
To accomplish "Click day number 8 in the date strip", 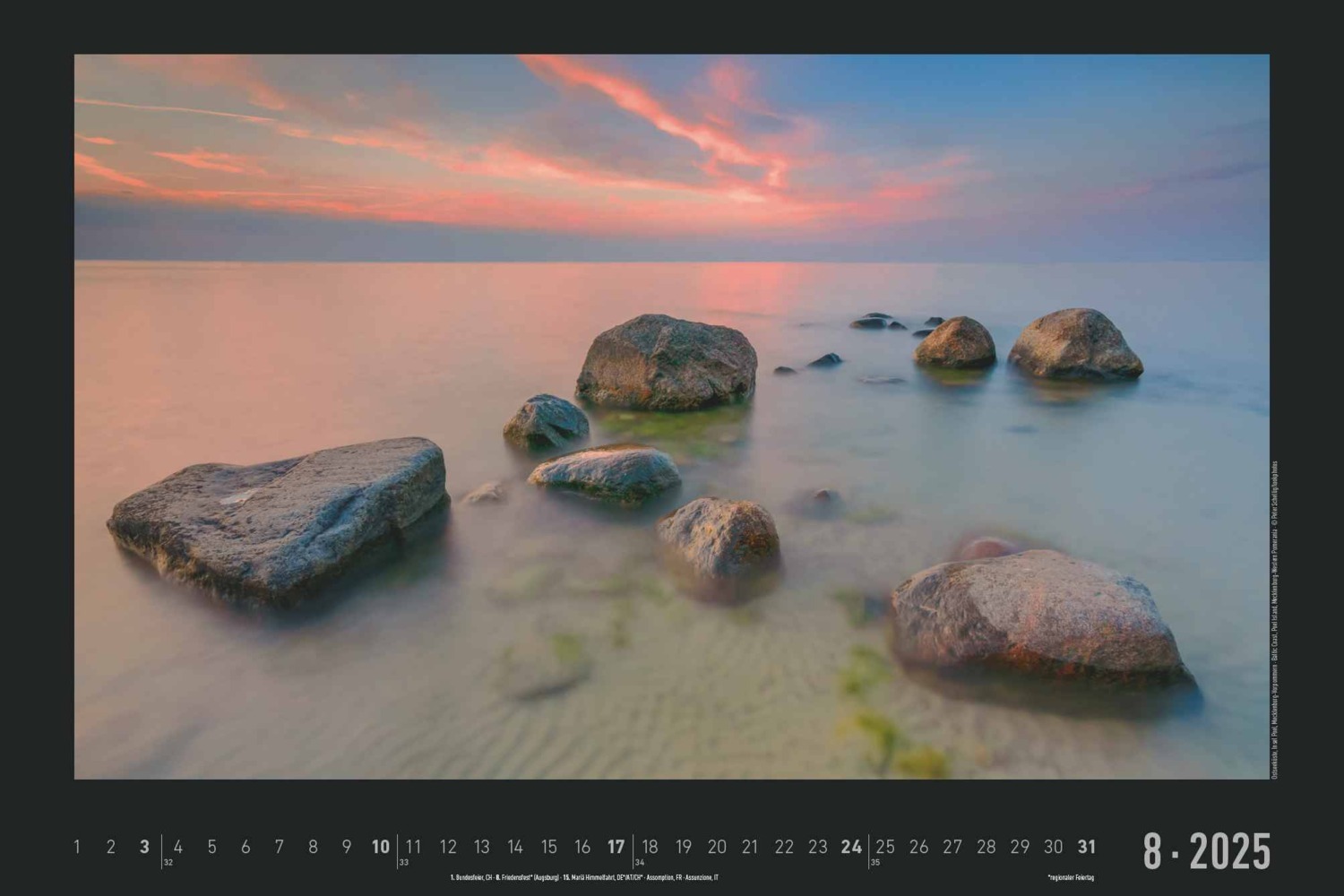I will [x=313, y=847].
